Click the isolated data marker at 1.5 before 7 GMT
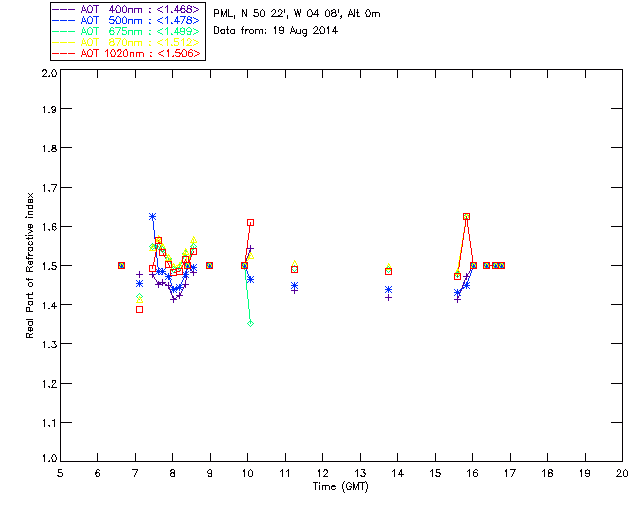This screenshot has width=640, height=512. coord(121,266)
